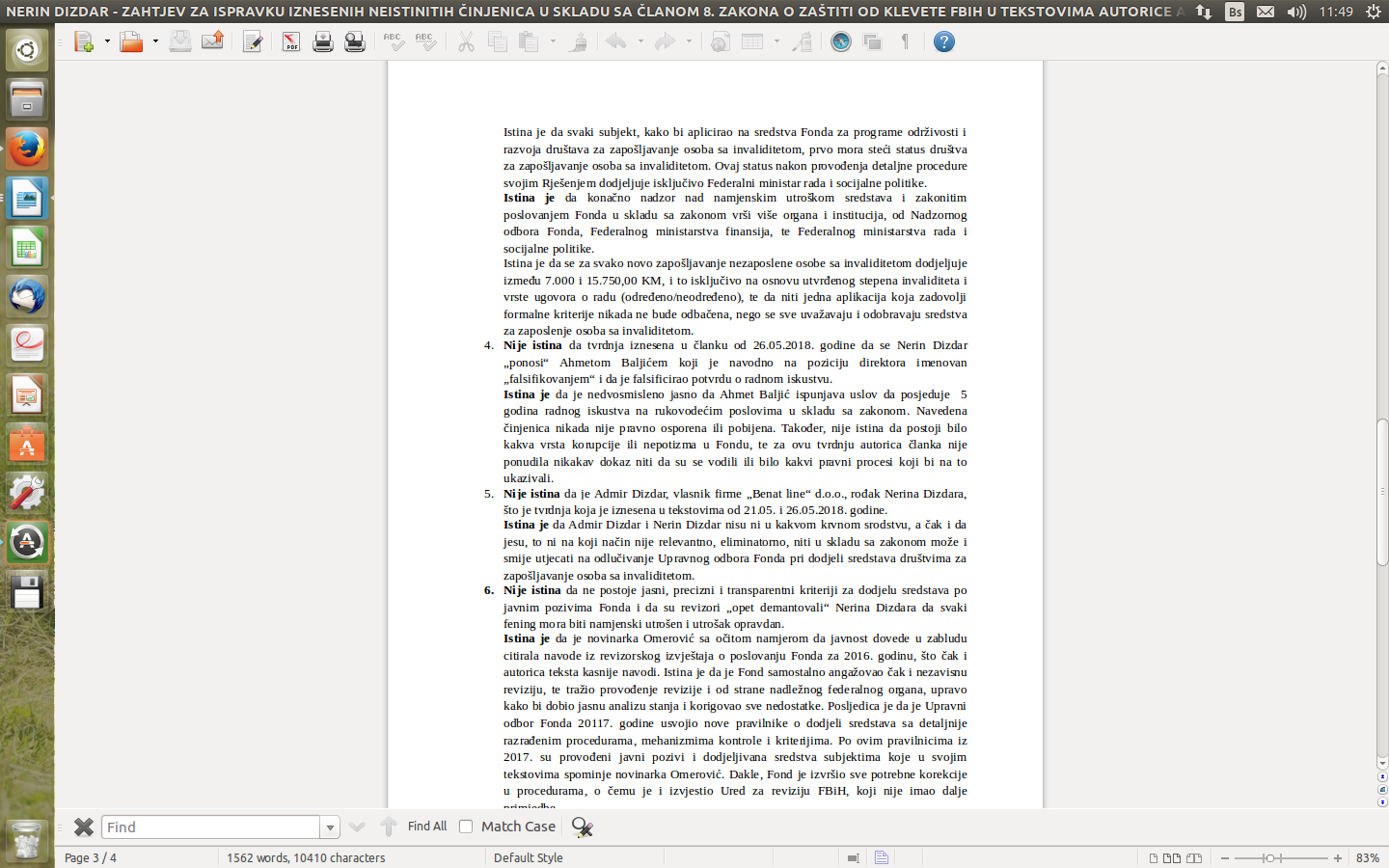The width and height of the screenshot is (1389, 868).
Task: Click the 83% zoom level
Action: [x=1367, y=857]
